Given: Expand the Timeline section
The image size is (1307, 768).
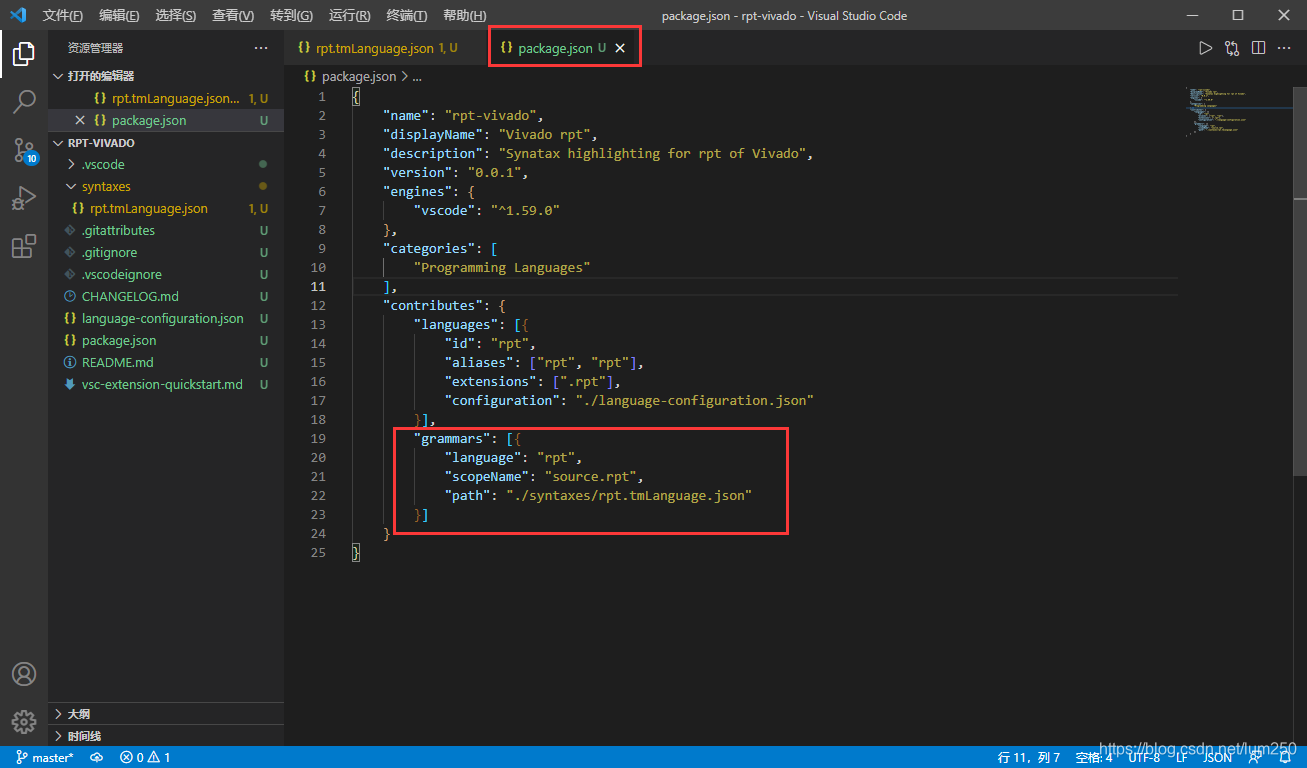Looking at the screenshot, I should pos(58,736).
